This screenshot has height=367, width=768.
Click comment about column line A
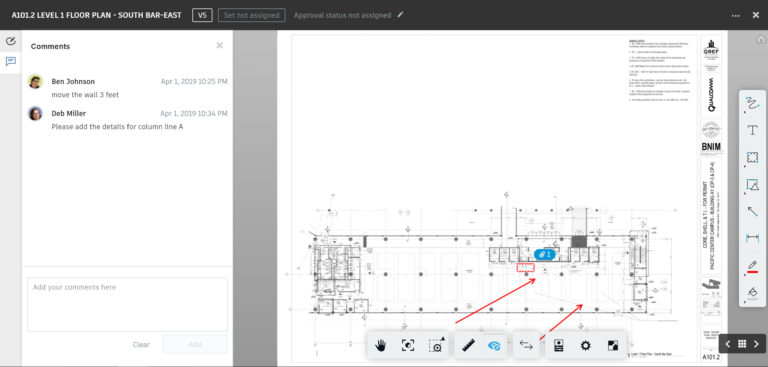pyautogui.click(x=117, y=127)
